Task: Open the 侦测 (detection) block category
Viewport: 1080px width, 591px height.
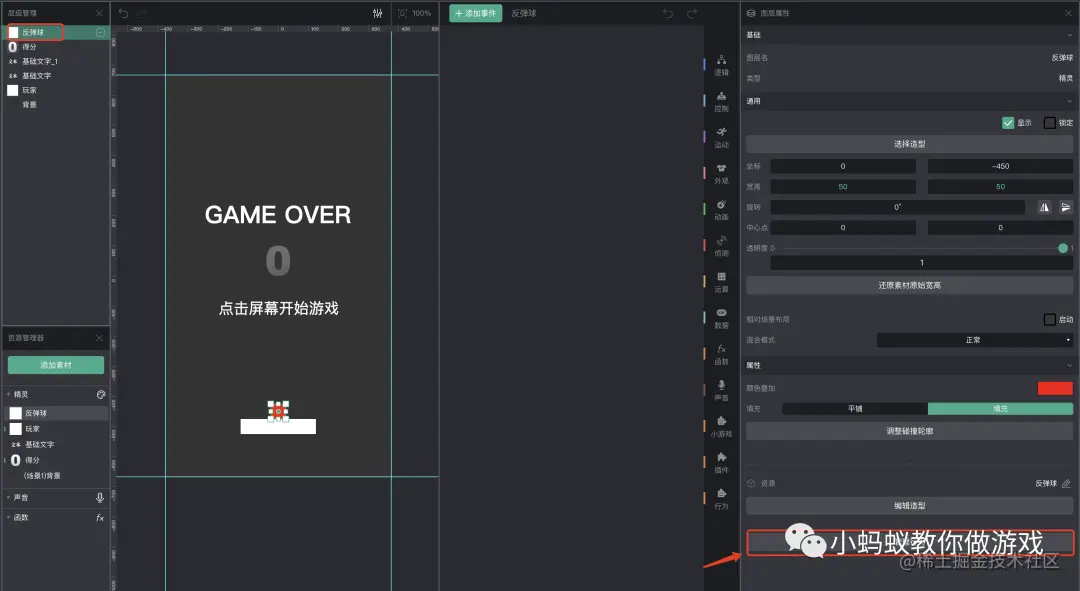Action: [721, 246]
